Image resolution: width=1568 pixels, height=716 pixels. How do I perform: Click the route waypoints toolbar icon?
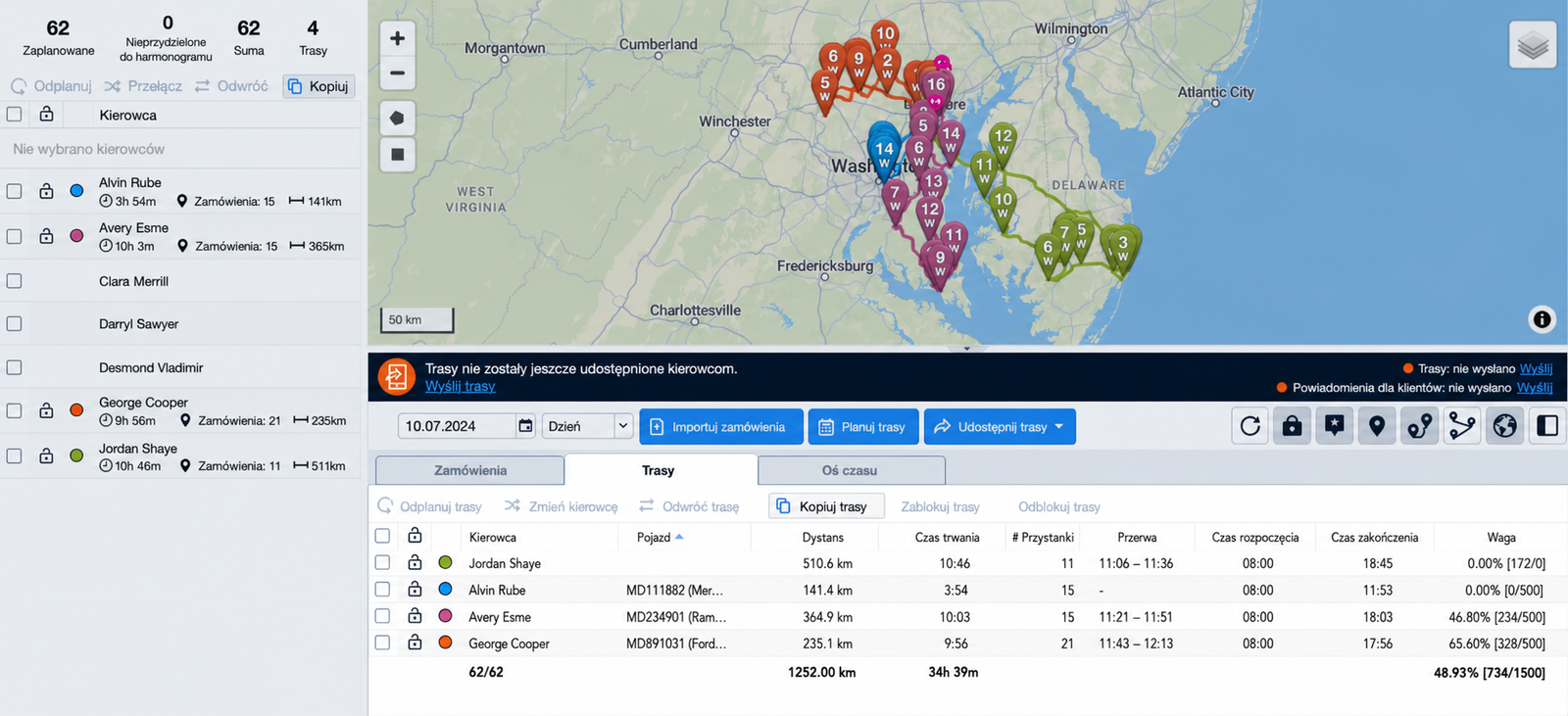click(1420, 426)
